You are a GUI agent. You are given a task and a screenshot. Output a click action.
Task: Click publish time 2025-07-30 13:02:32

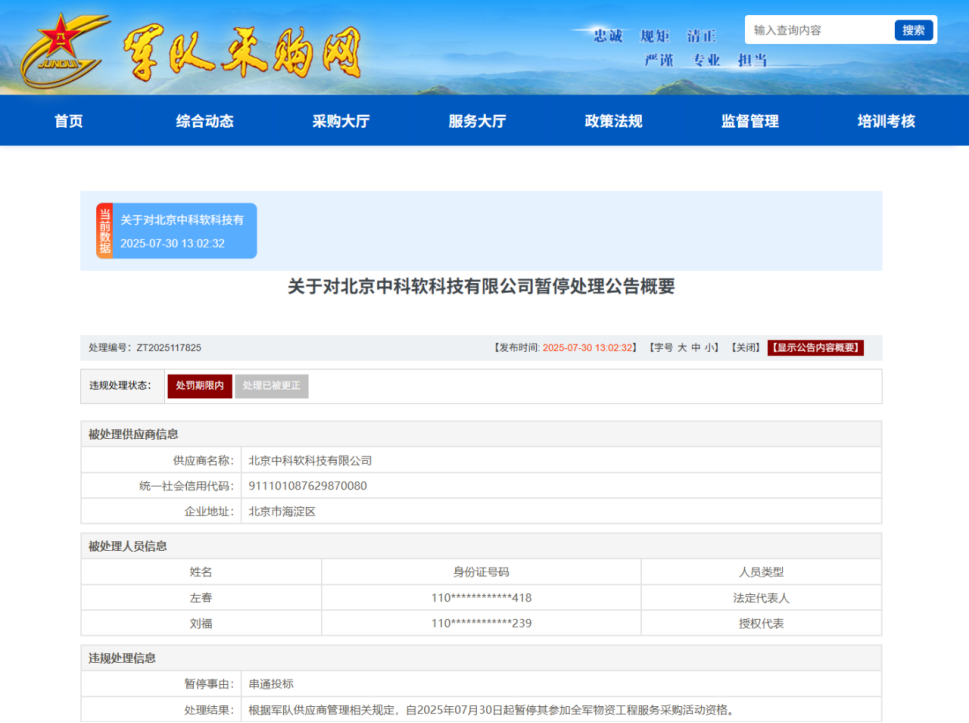point(588,348)
